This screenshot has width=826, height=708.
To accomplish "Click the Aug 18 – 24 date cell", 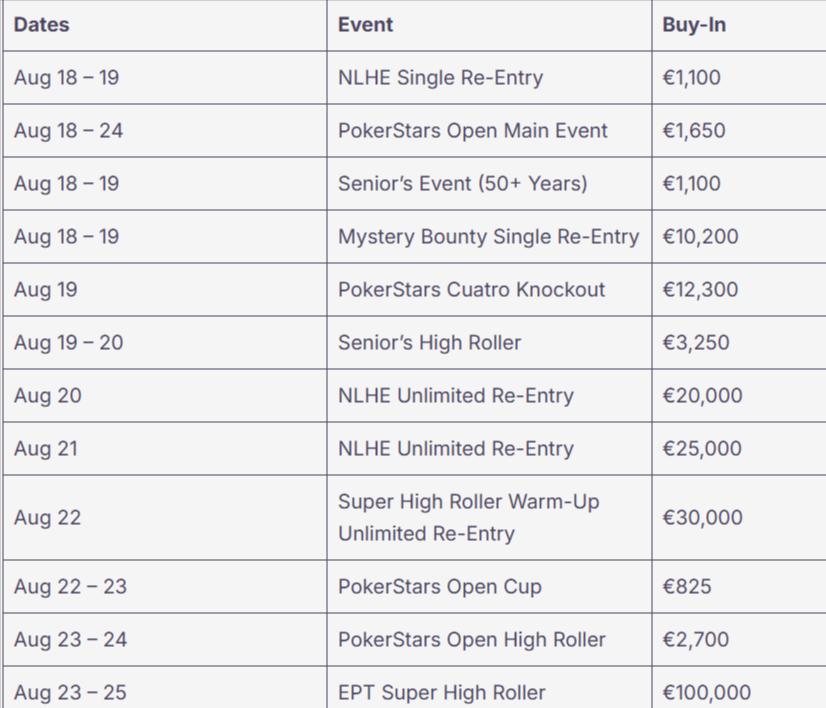I will (69, 131).
